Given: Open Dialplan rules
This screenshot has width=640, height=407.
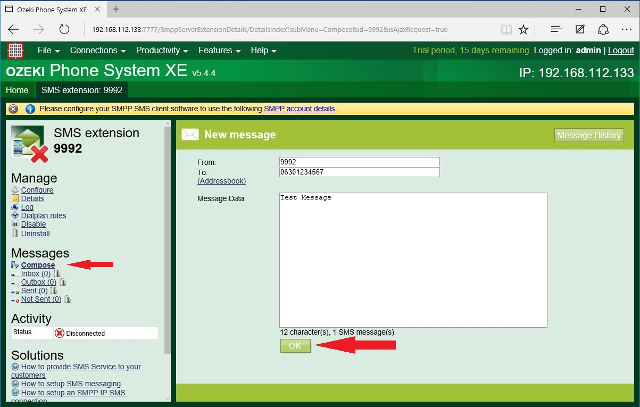Looking at the screenshot, I should (x=43, y=216).
